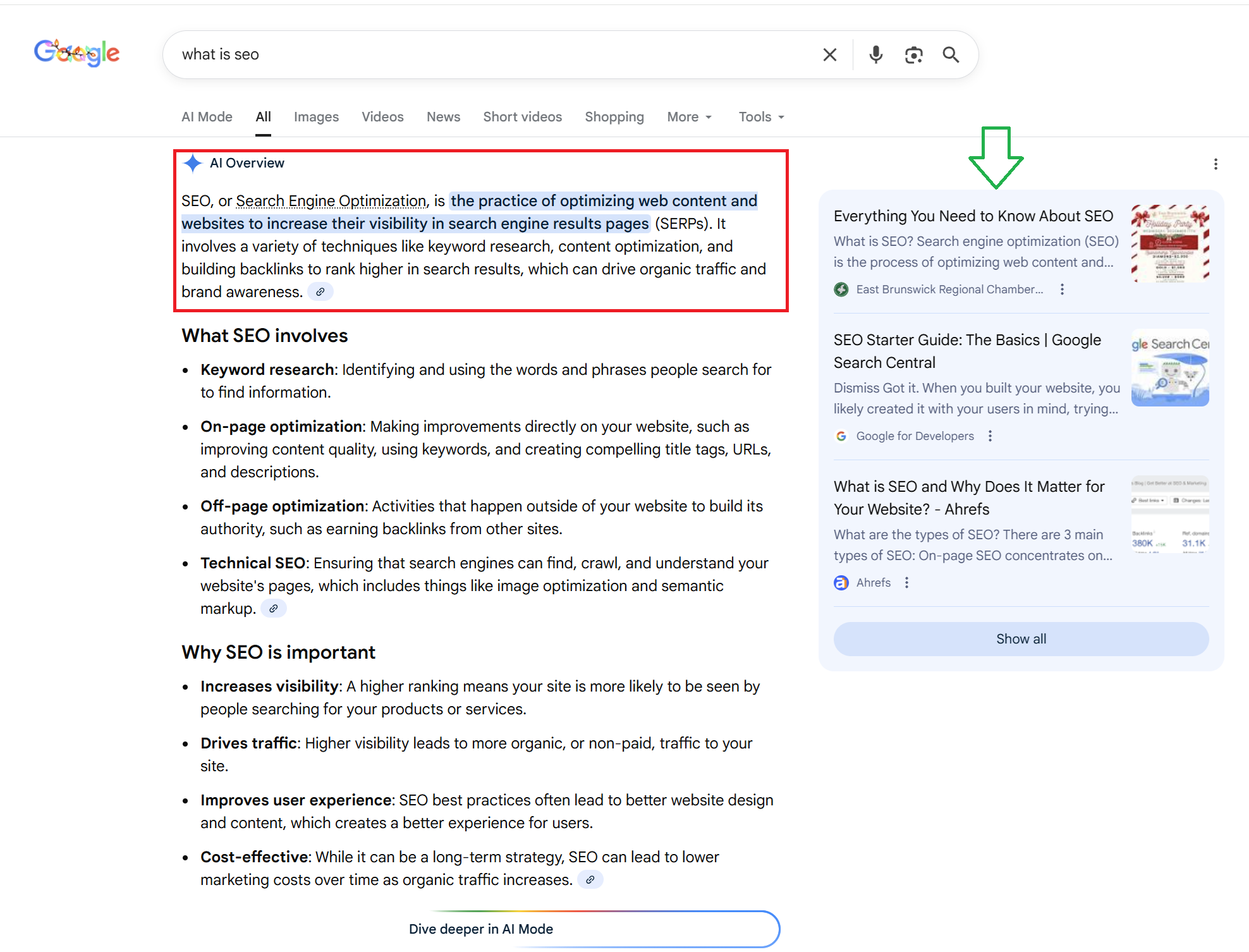Click the magnifying glass search icon
Viewport: 1249px width, 952px height.
click(x=951, y=55)
